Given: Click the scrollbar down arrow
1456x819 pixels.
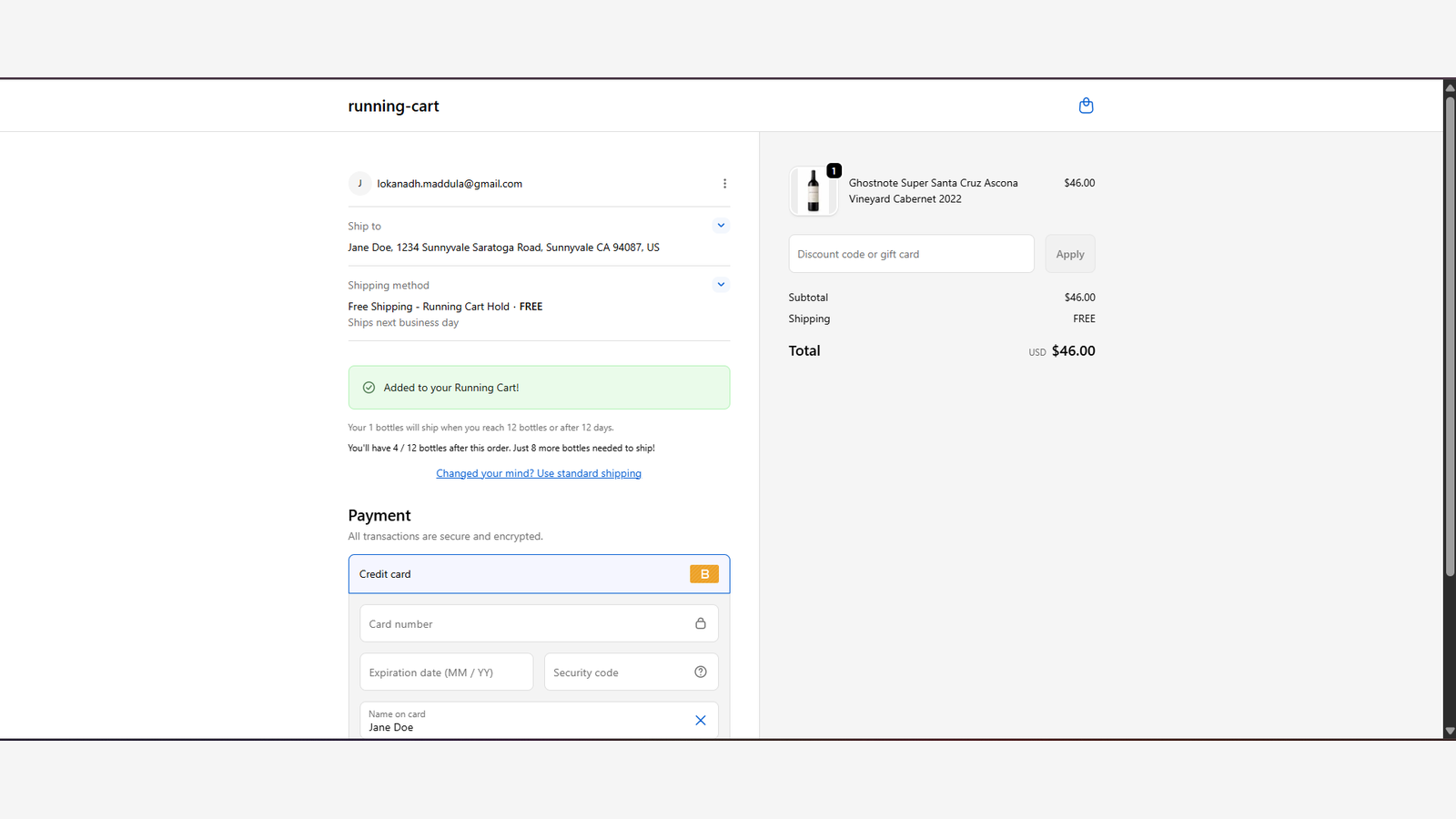Looking at the screenshot, I should point(1449,731).
